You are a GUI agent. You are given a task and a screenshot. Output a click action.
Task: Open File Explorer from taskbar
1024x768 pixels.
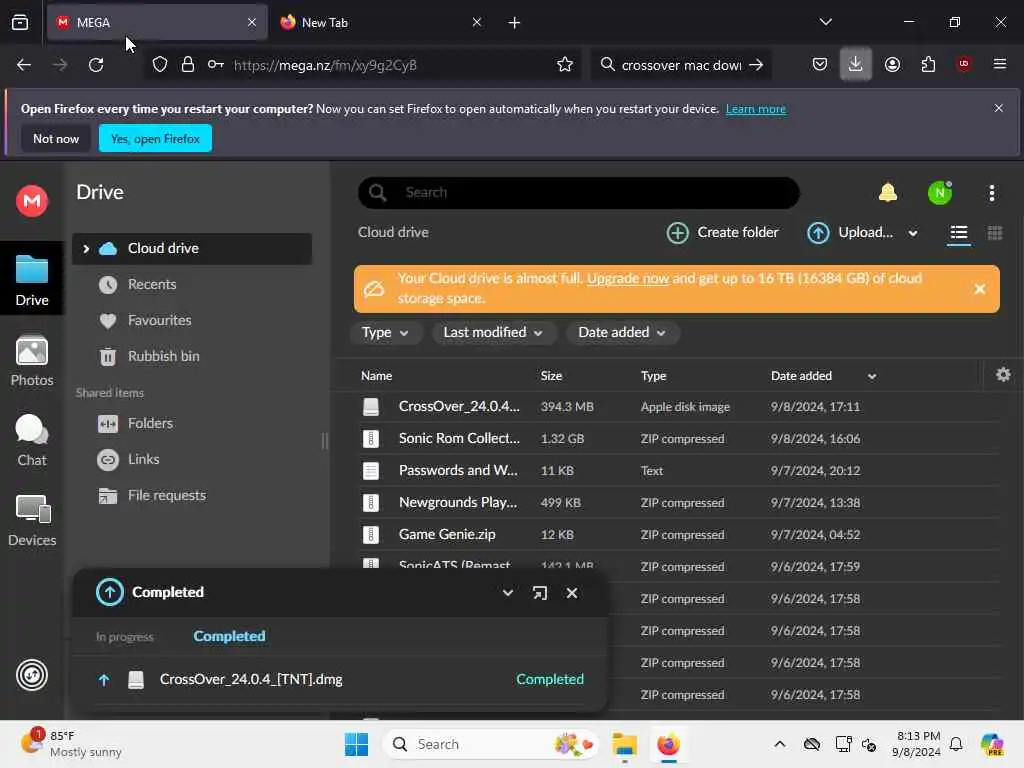(x=624, y=744)
